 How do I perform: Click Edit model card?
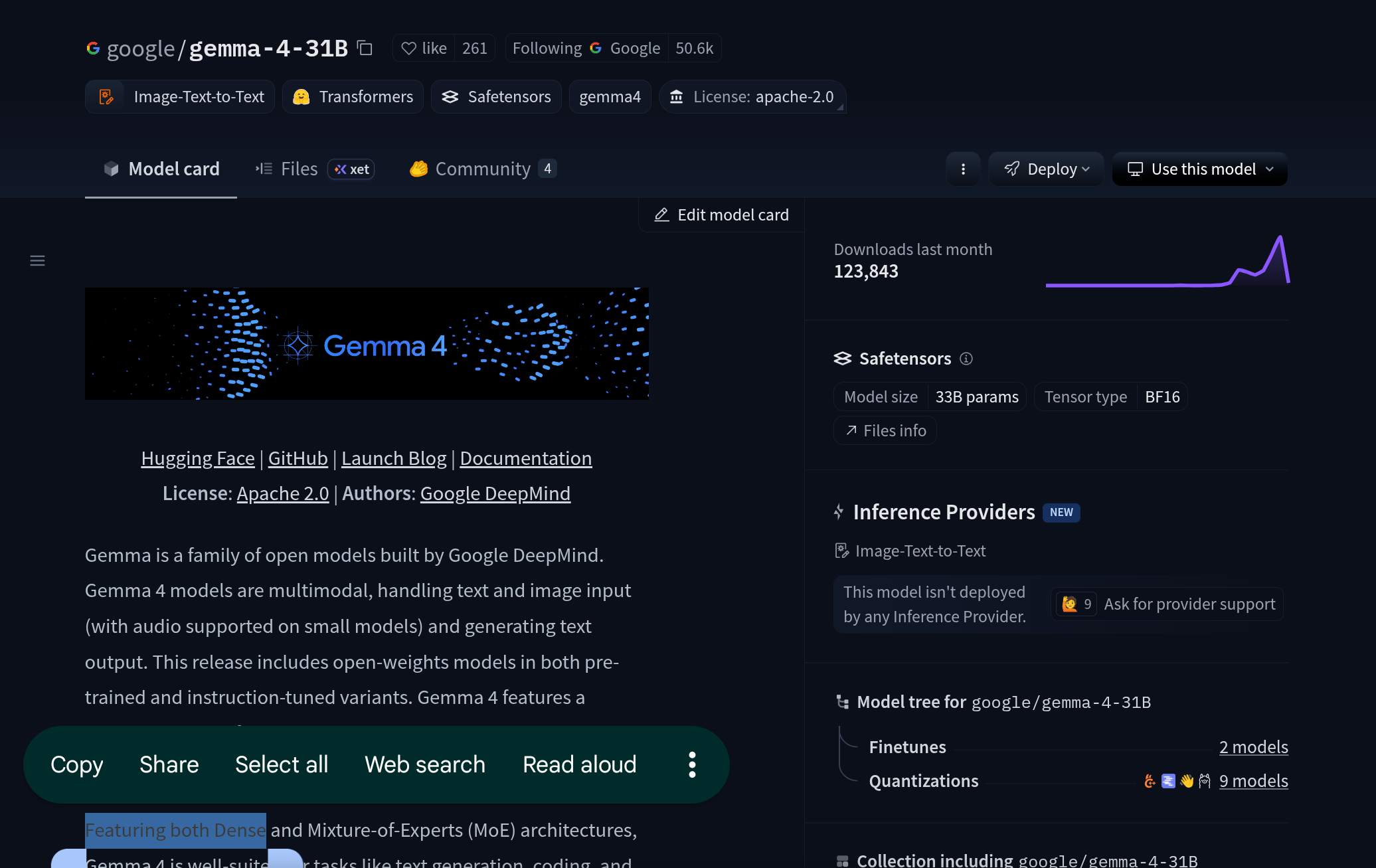point(721,215)
